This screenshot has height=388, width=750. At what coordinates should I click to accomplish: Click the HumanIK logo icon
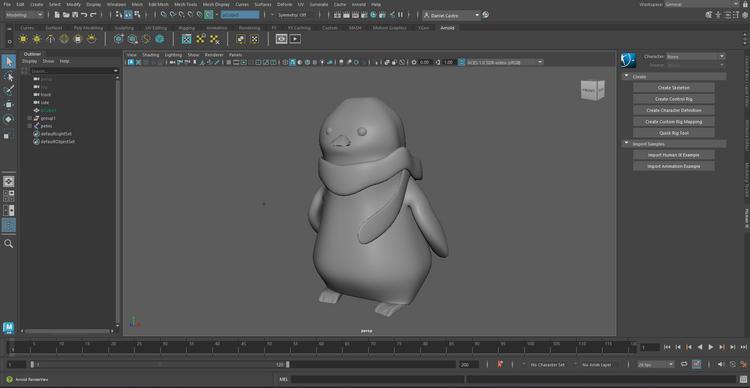click(628, 60)
